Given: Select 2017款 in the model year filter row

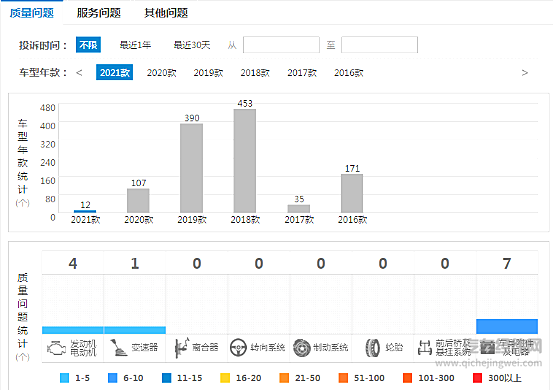Looking at the screenshot, I should 302,73.
